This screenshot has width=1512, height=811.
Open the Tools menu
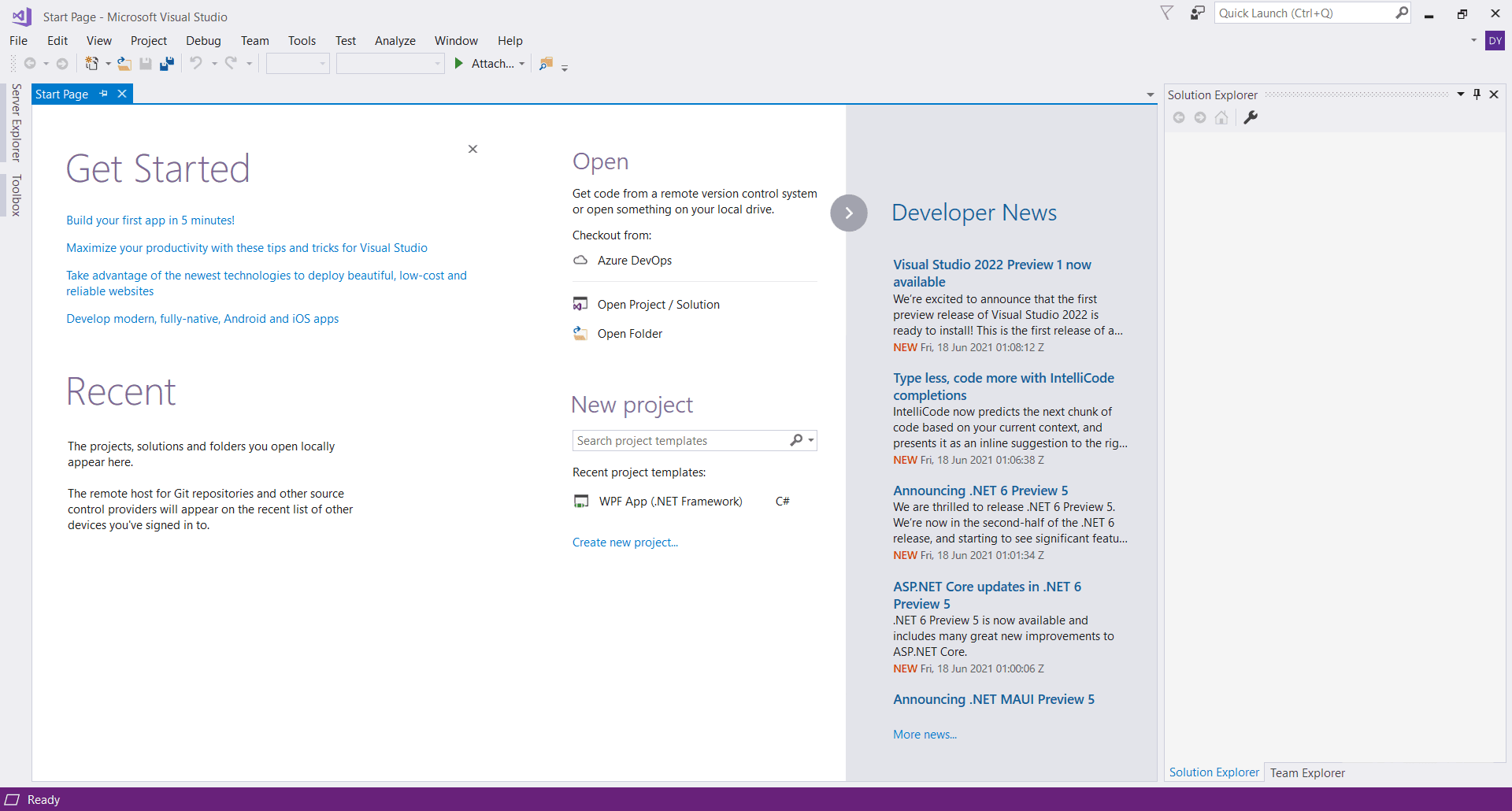click(x=302, y=41)
